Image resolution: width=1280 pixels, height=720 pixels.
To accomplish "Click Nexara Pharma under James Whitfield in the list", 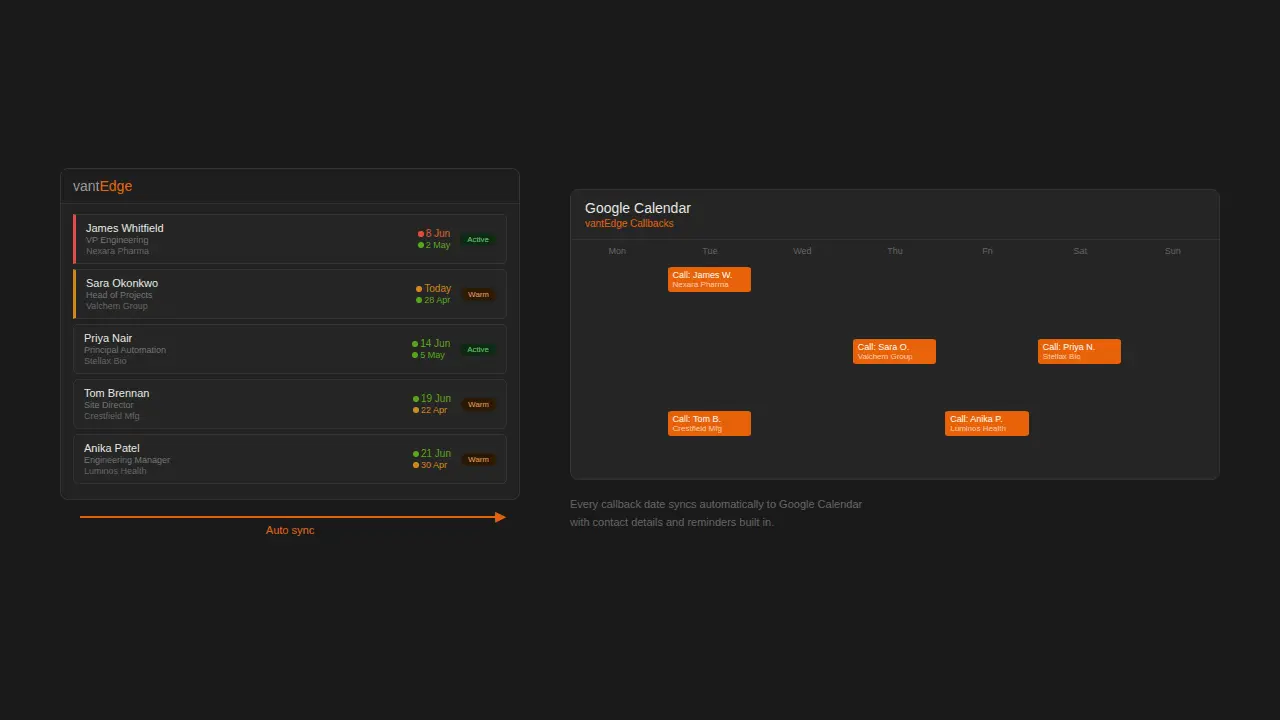I will point(117,251).
